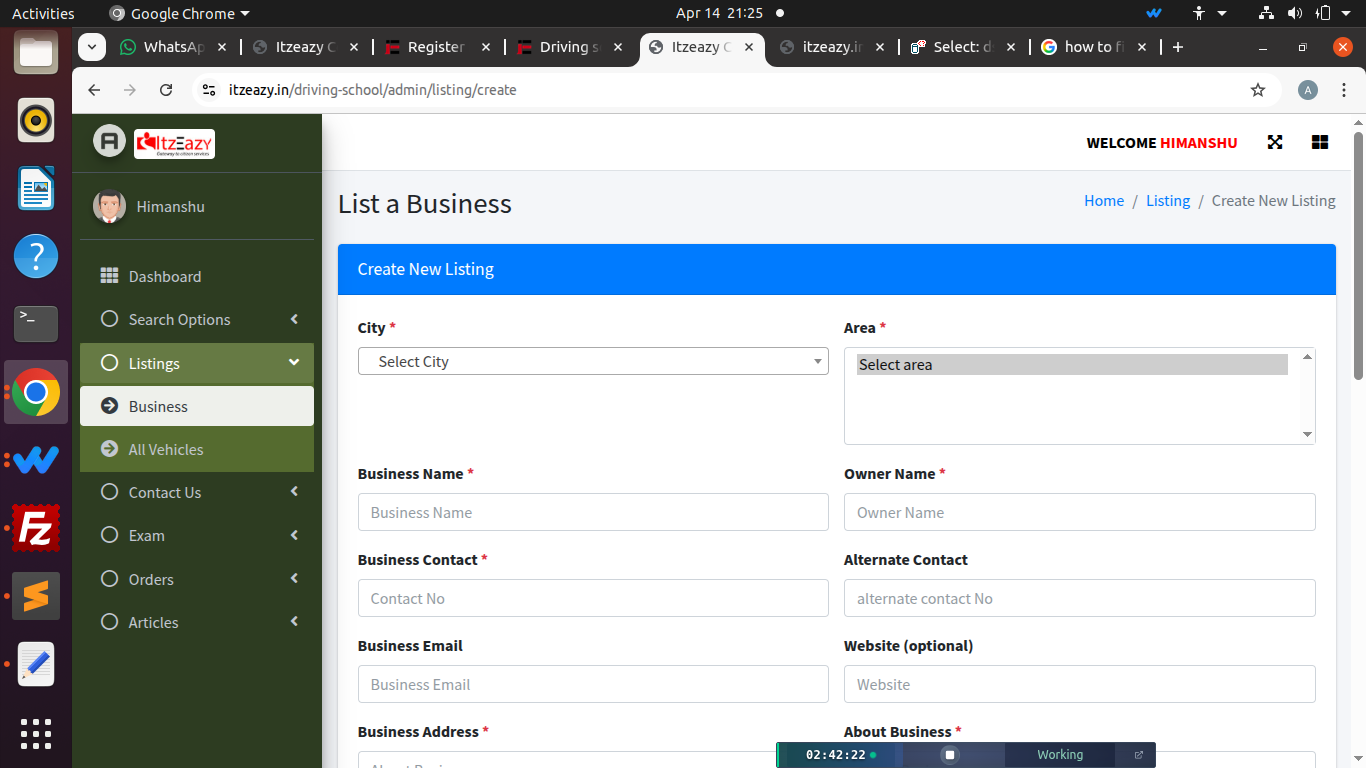Choose 'Select area' in Area listbox
The image size is (1366, 768).
click(1071, 365)
